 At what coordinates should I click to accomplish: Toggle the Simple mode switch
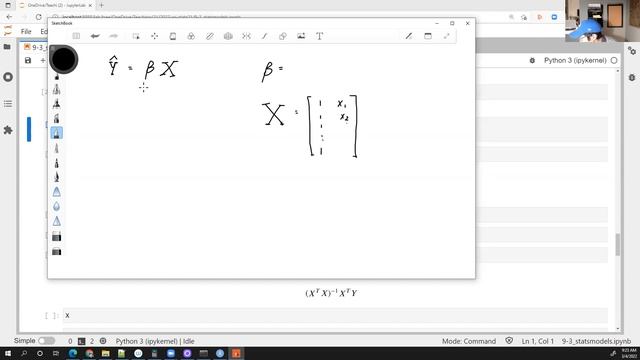[x=46, y=340]
